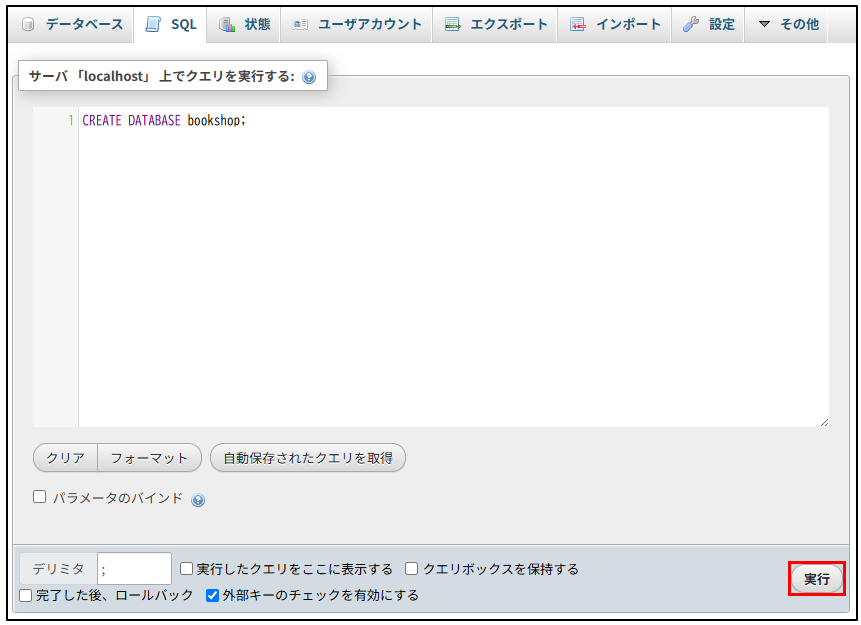This screenshot has width=861, height=625.
Task: Click the SQL tab document icon
Action: tap(153, 25)
